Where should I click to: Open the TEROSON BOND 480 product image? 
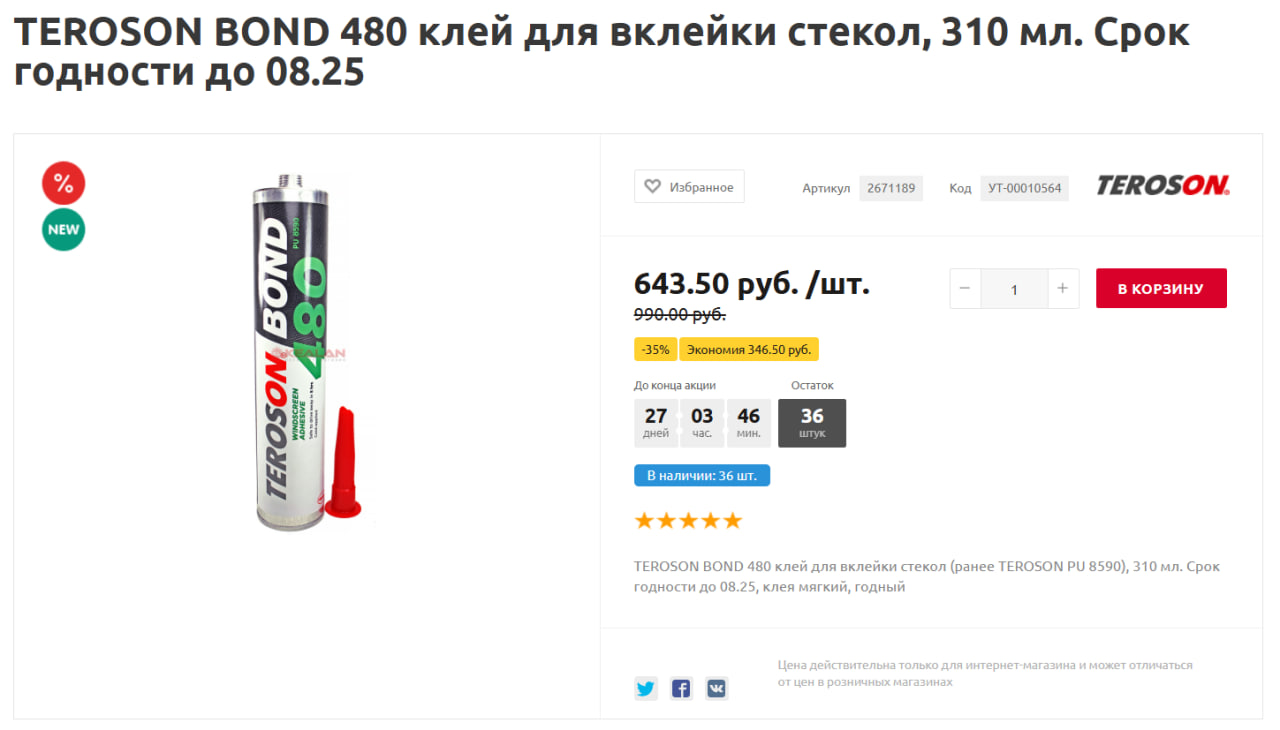(301, 350)
